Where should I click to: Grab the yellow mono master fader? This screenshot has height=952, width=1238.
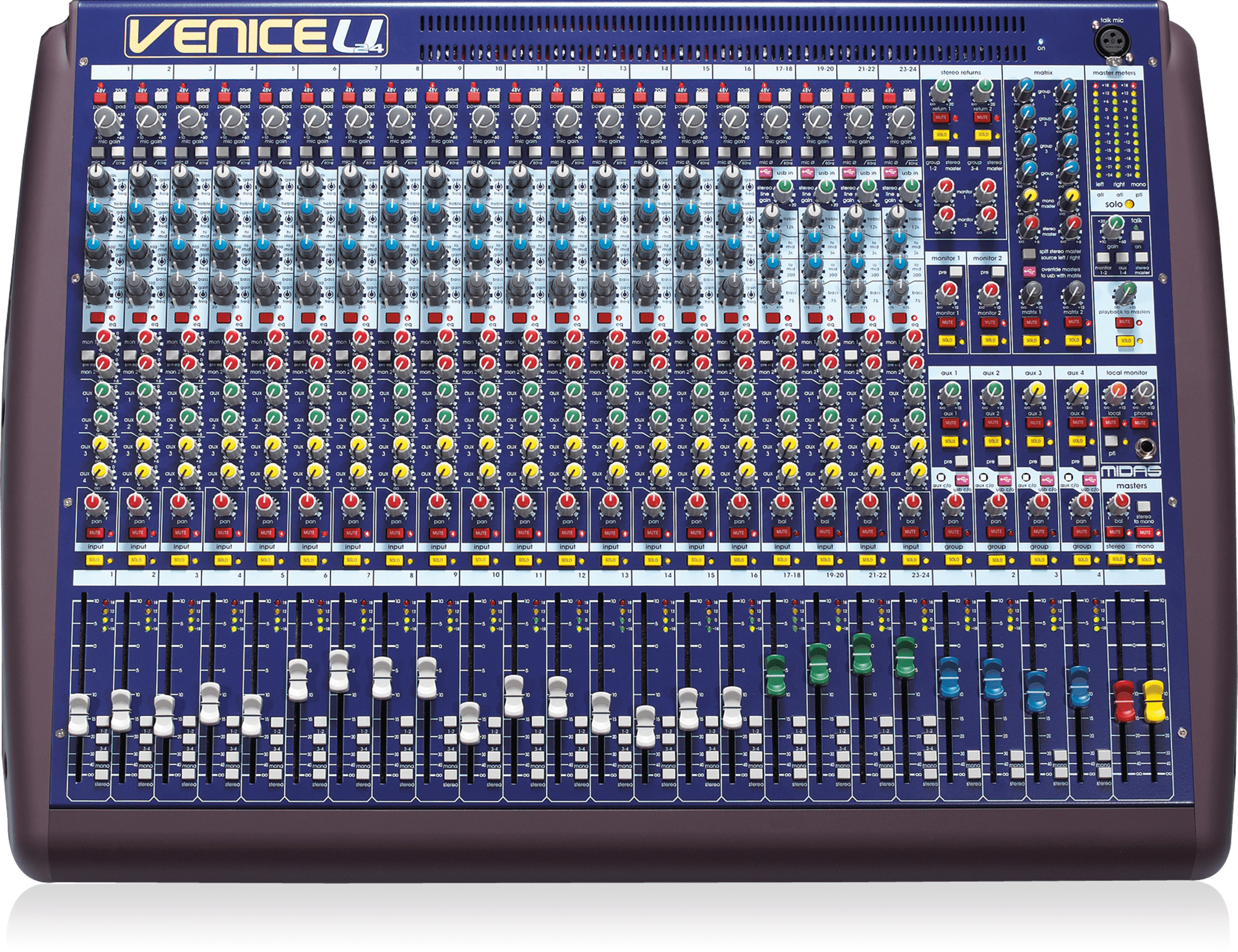pos(1153,701)
